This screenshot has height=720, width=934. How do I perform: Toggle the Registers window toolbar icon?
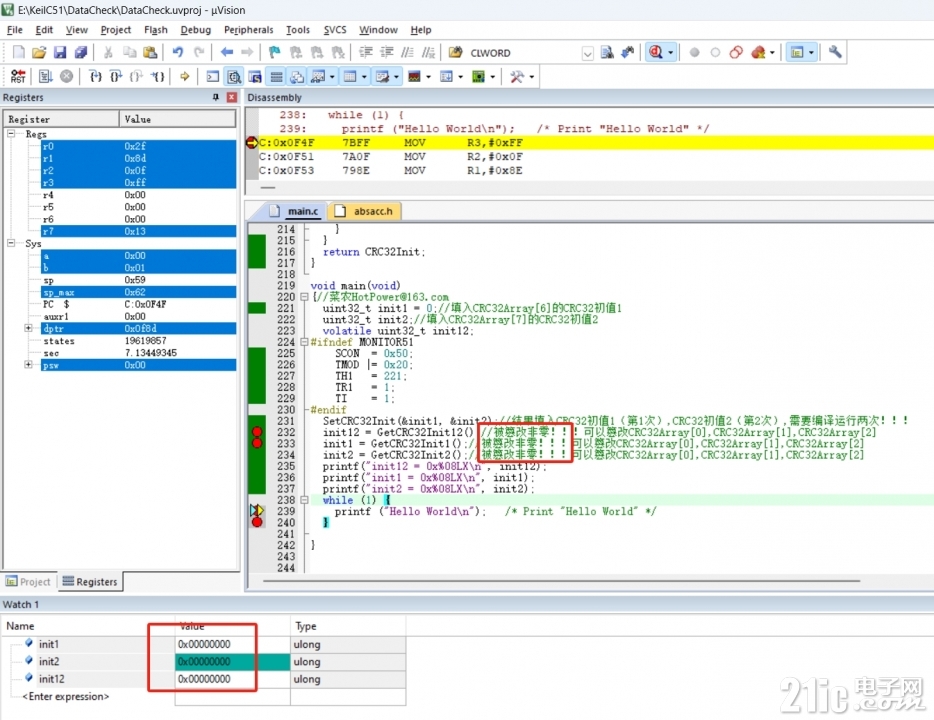(276, 76)
